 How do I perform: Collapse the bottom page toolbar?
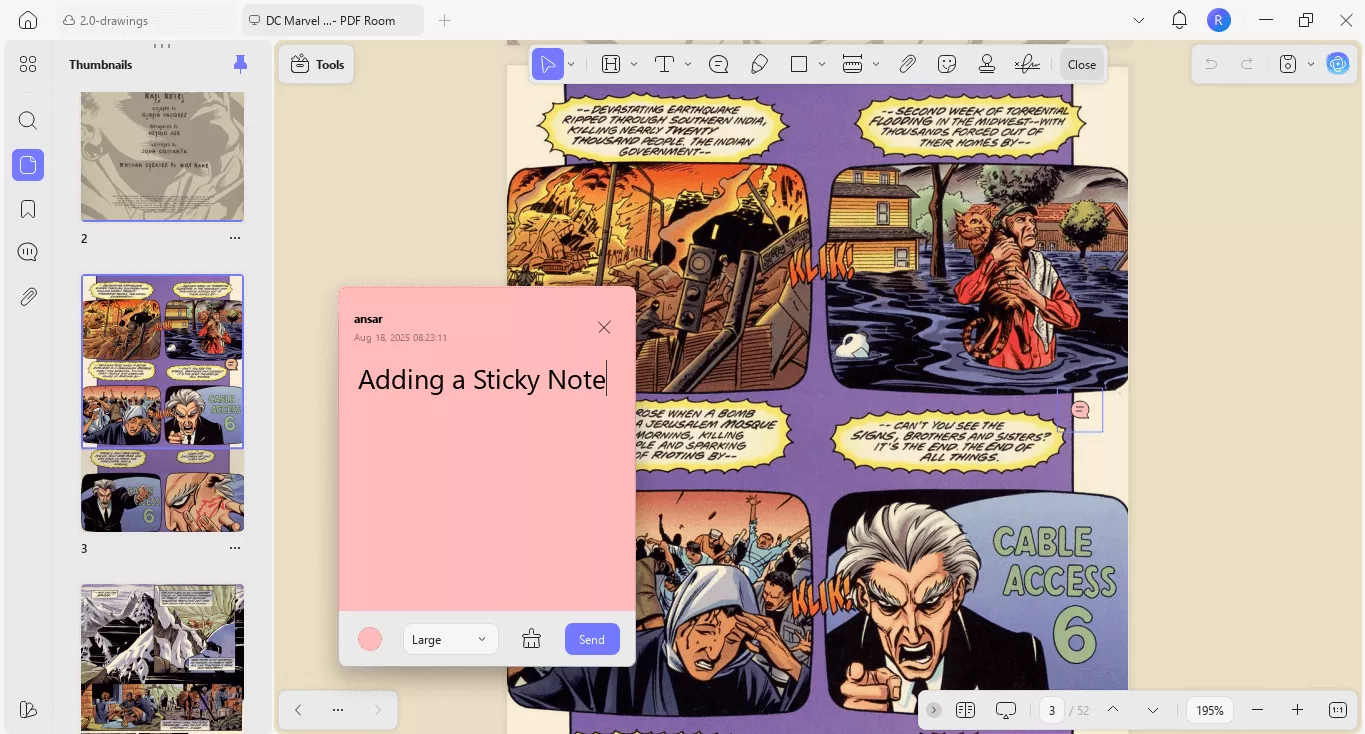click(933, 710)
